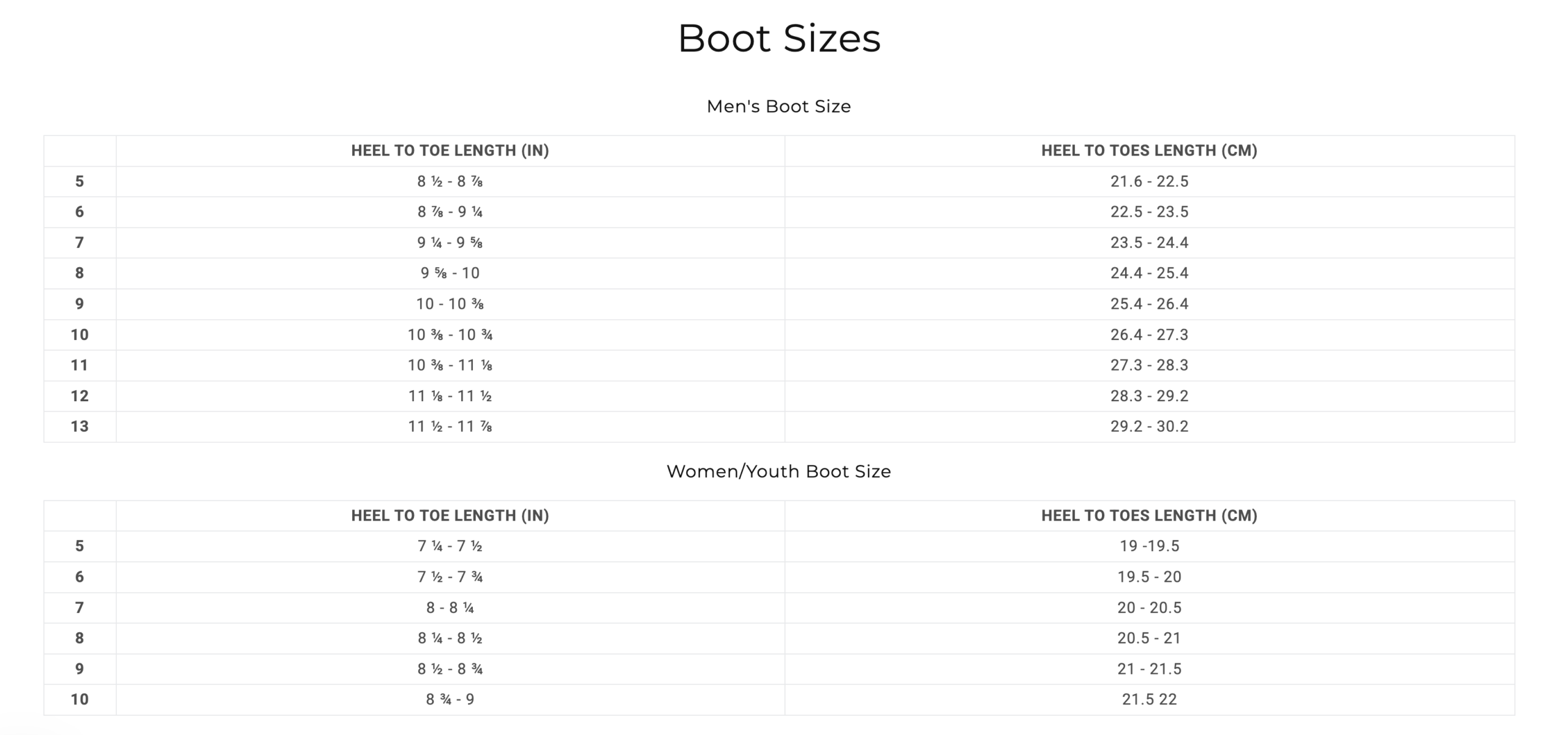
Task: Select the "9 ⅝ - 10" inches cell
Action: [450, 273]
